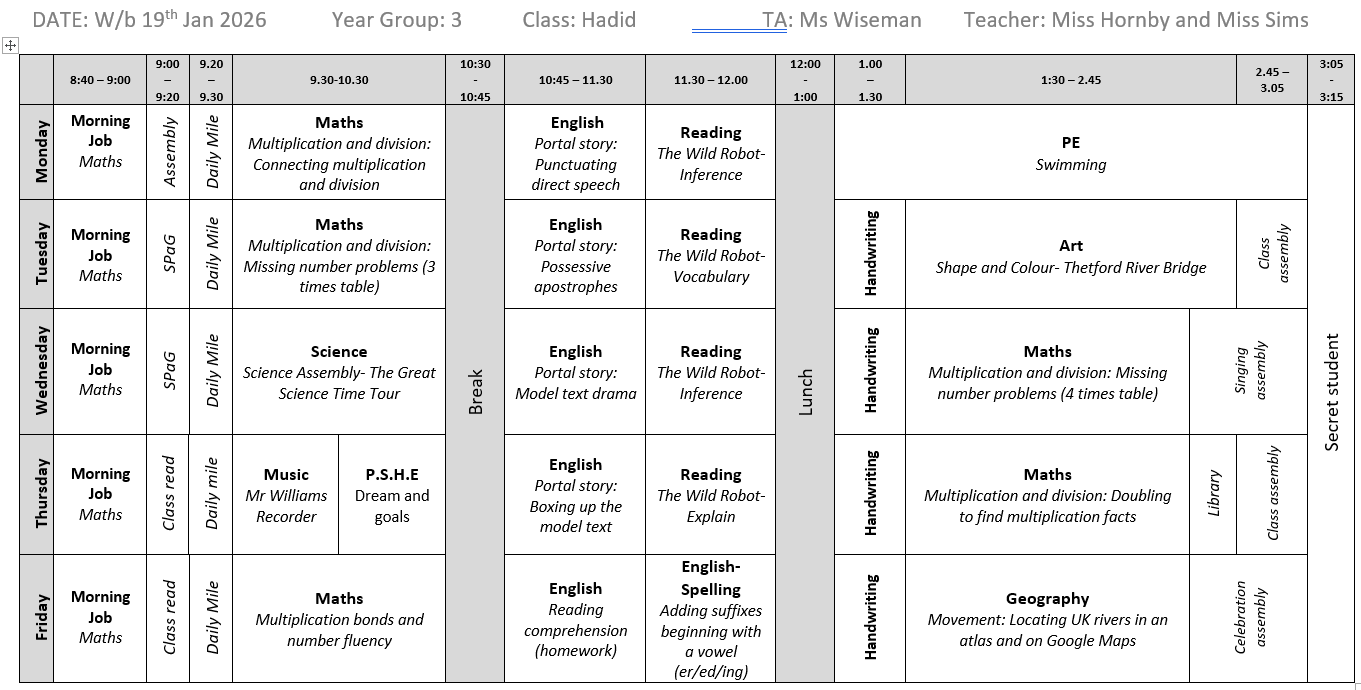Click the Break column cell
1361x690 pixels.
click(x=475, y=392)
